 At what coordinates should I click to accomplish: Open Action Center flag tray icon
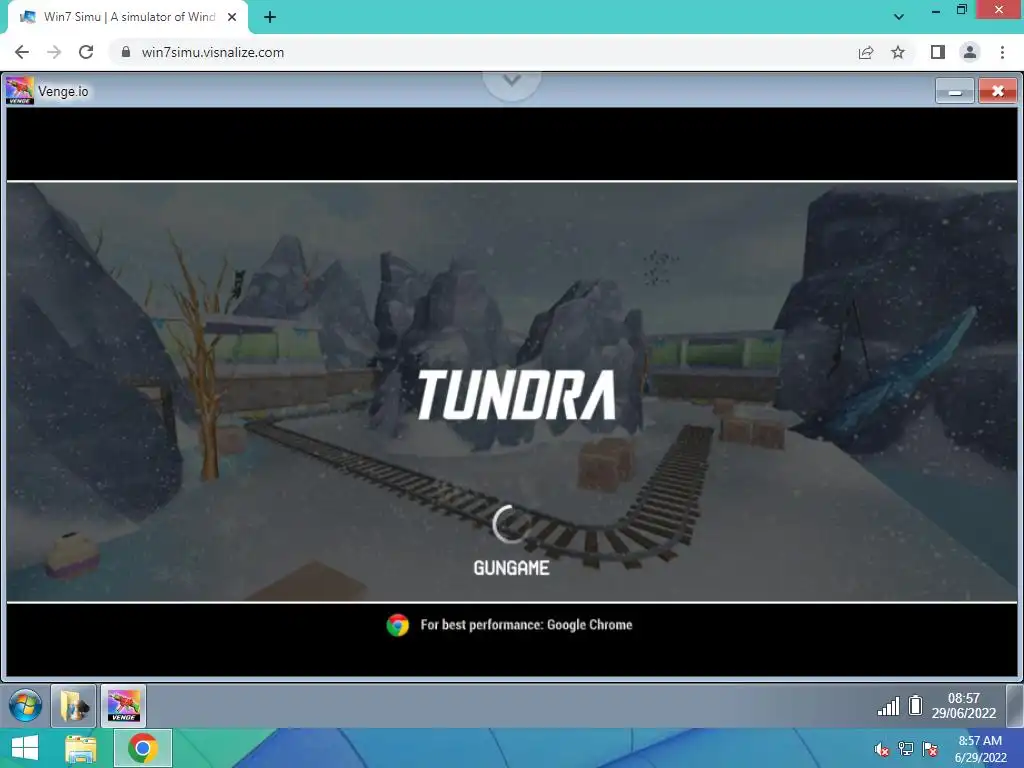point(930,749)
